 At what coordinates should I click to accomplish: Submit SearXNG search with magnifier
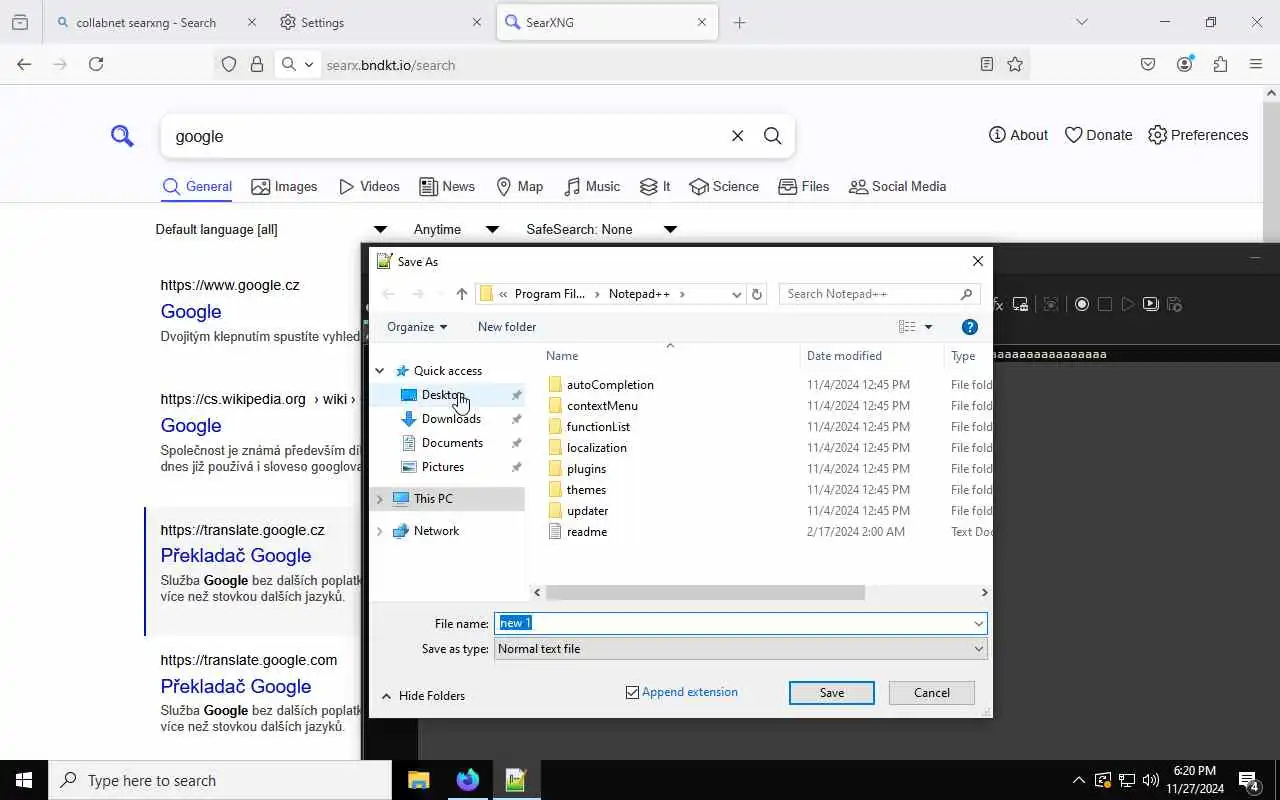click(x=772, y=136)
